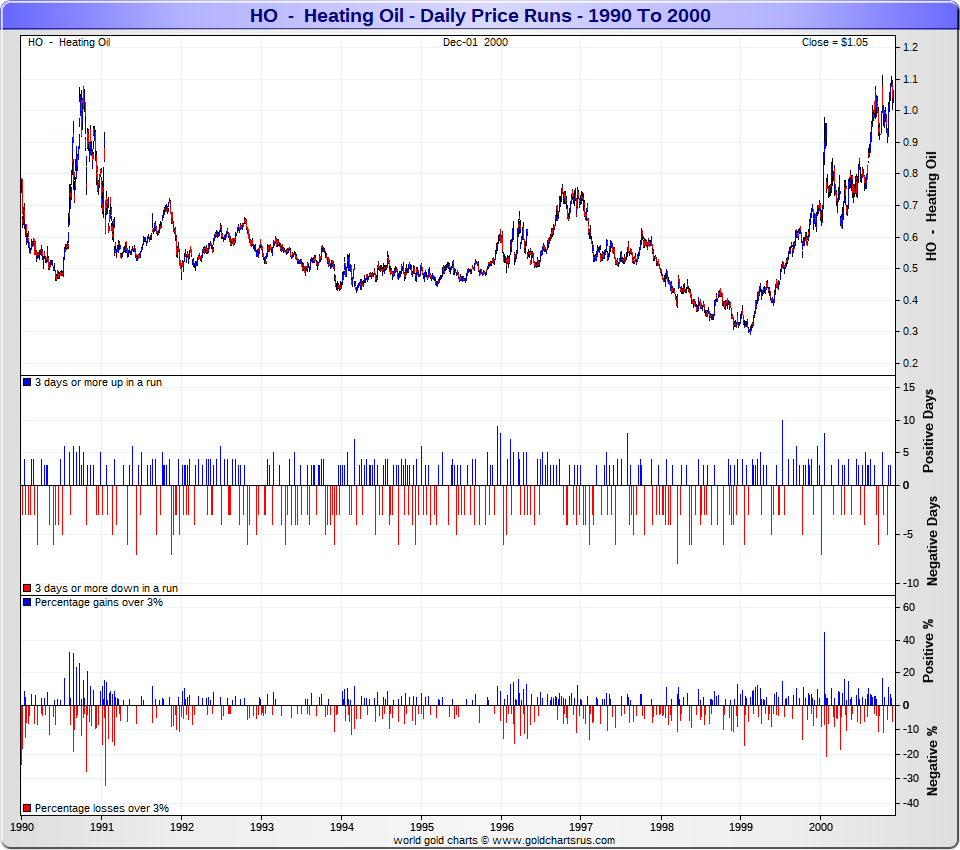
Task: Click the 'Percentage losses over 3%' legend text
Action: click(x=101, y=808)
